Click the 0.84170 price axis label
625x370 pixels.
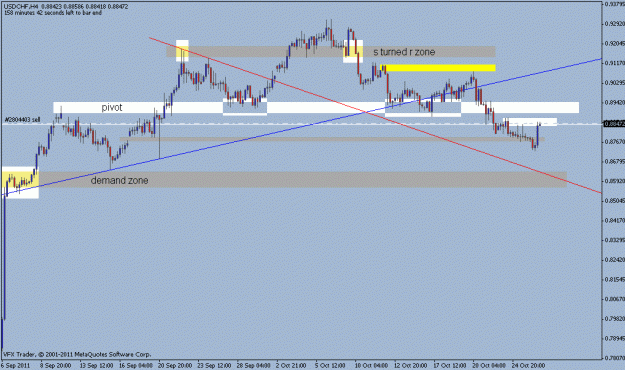(x=615, y=220)
